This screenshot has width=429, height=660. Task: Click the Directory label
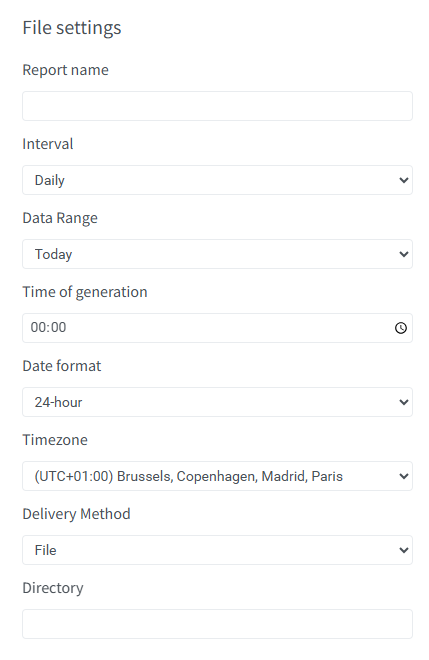[x=53, y=588]
